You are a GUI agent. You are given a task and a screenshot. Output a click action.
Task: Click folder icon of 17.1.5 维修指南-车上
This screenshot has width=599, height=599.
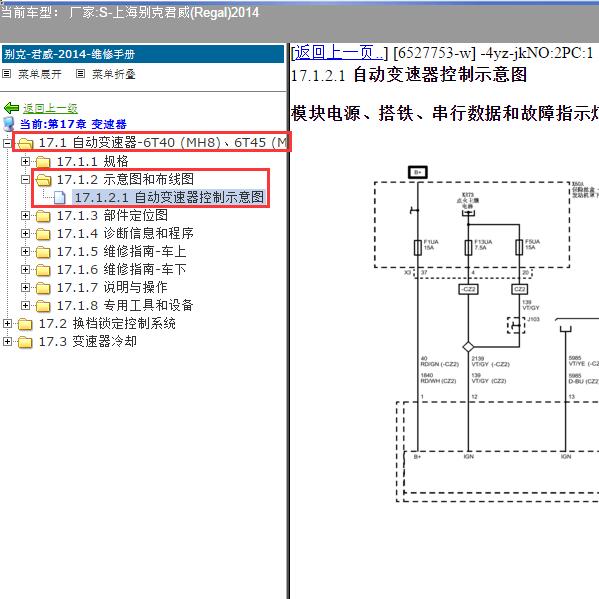tap(43, 252)
